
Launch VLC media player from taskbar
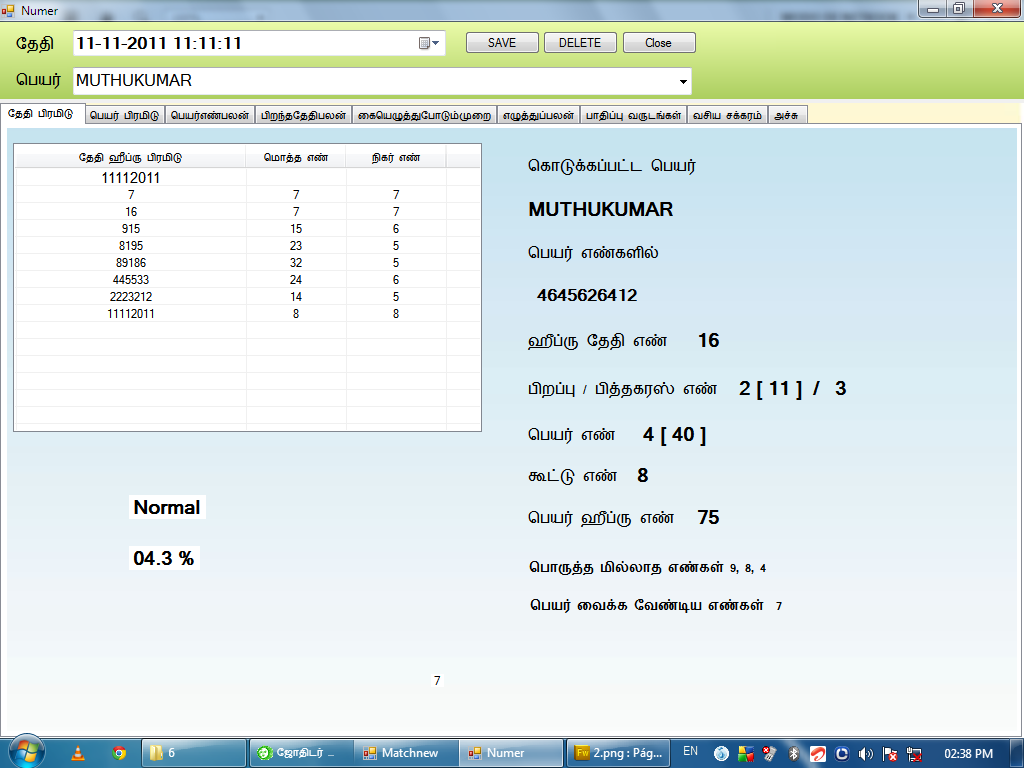click(x=78, y=753)
